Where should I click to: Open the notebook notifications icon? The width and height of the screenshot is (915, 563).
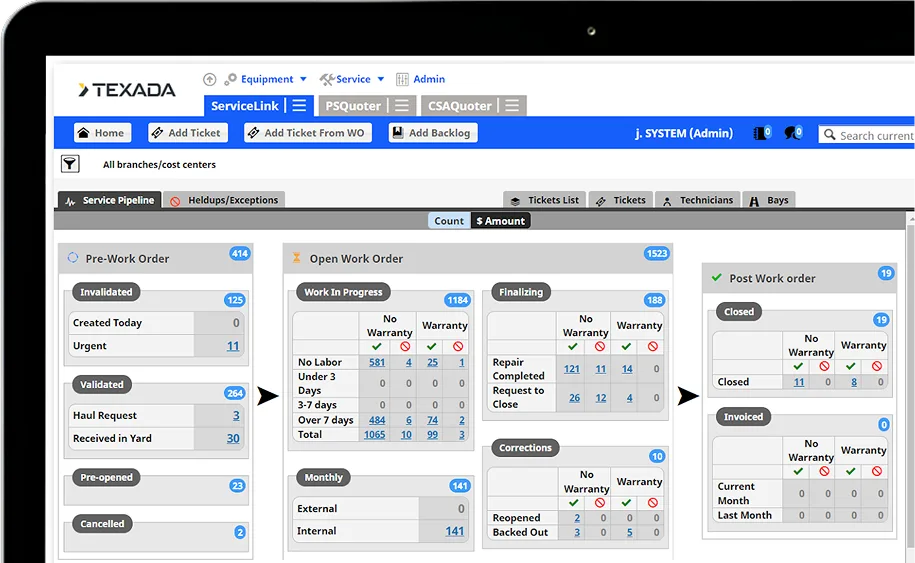click(762, 133)
